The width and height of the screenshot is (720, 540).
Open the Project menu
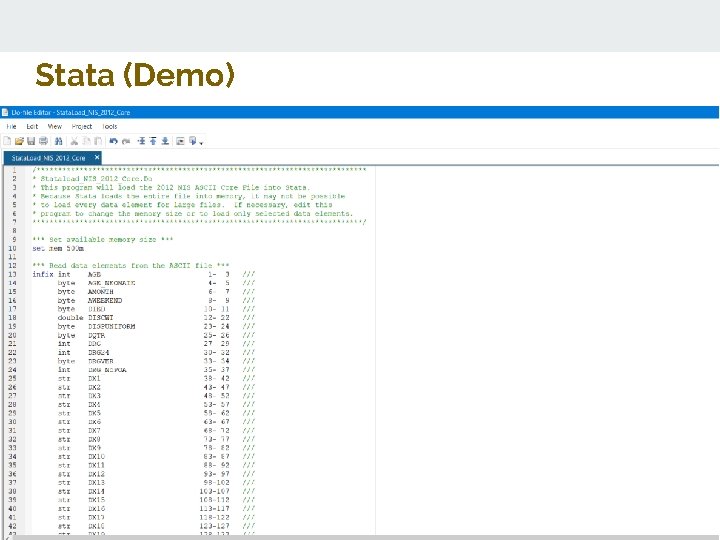point(82,126)
